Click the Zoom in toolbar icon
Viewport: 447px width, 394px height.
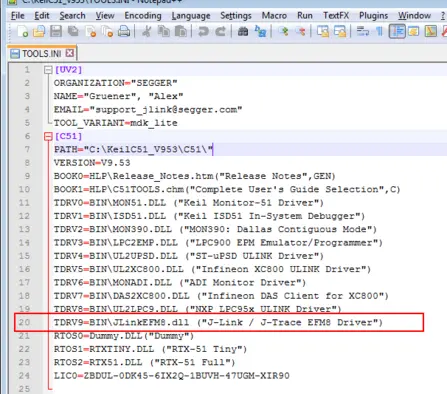(284, 32)
